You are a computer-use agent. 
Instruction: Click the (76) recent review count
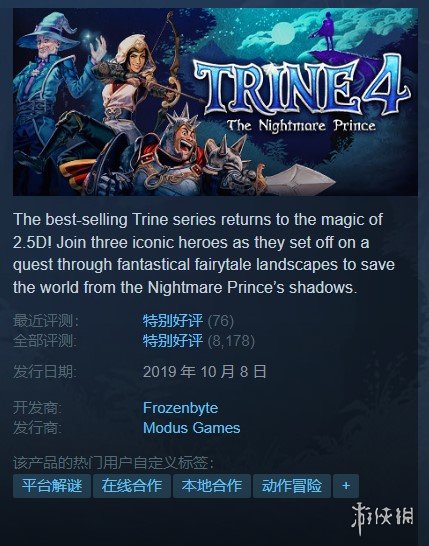(x=221, y=321)
